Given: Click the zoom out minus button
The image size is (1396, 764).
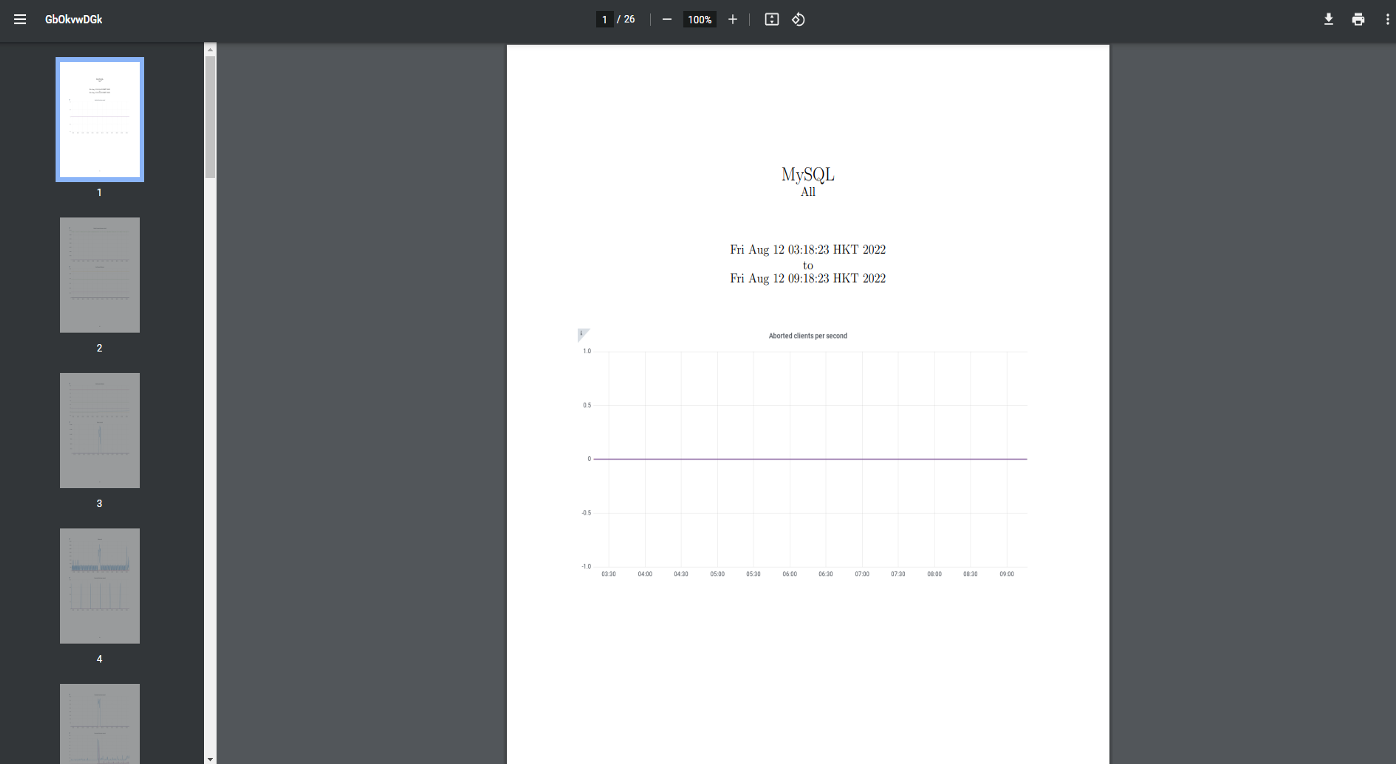Looking at the screenshot, I should (667, 19).
